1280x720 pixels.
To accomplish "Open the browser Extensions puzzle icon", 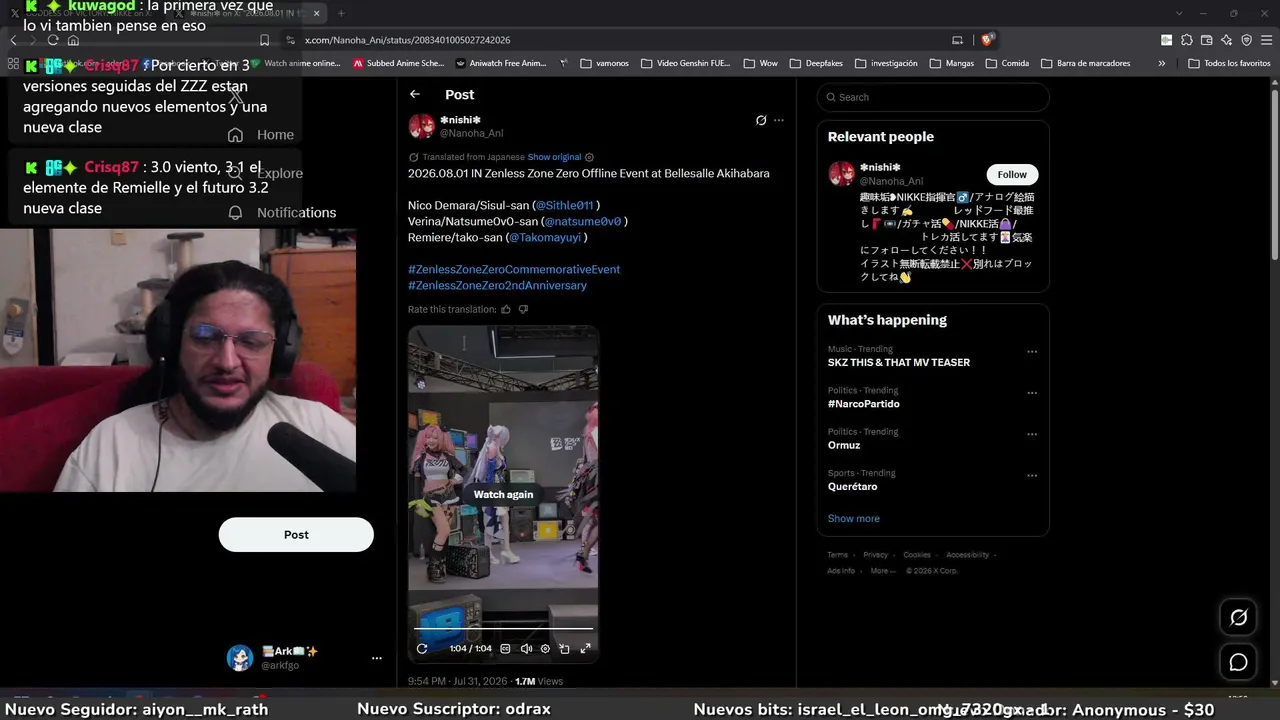I will 1186,40.
